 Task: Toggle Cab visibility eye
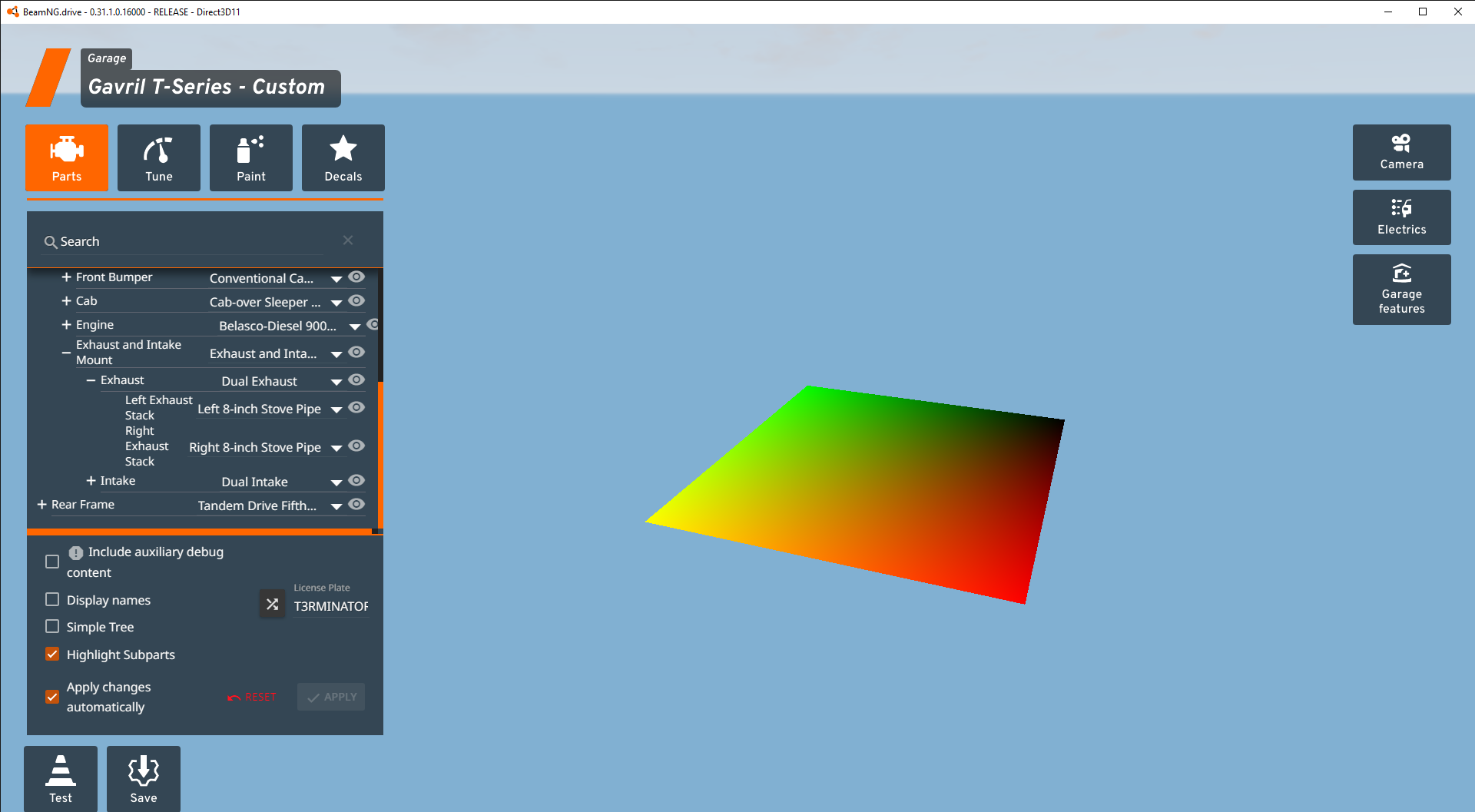[356, 300]
